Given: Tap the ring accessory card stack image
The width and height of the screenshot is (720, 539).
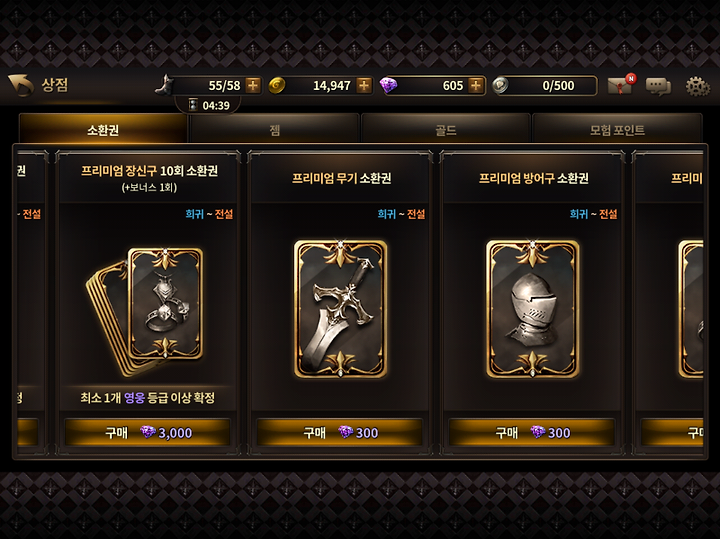Looking at the screenshot, I should (x=144, y=311).
